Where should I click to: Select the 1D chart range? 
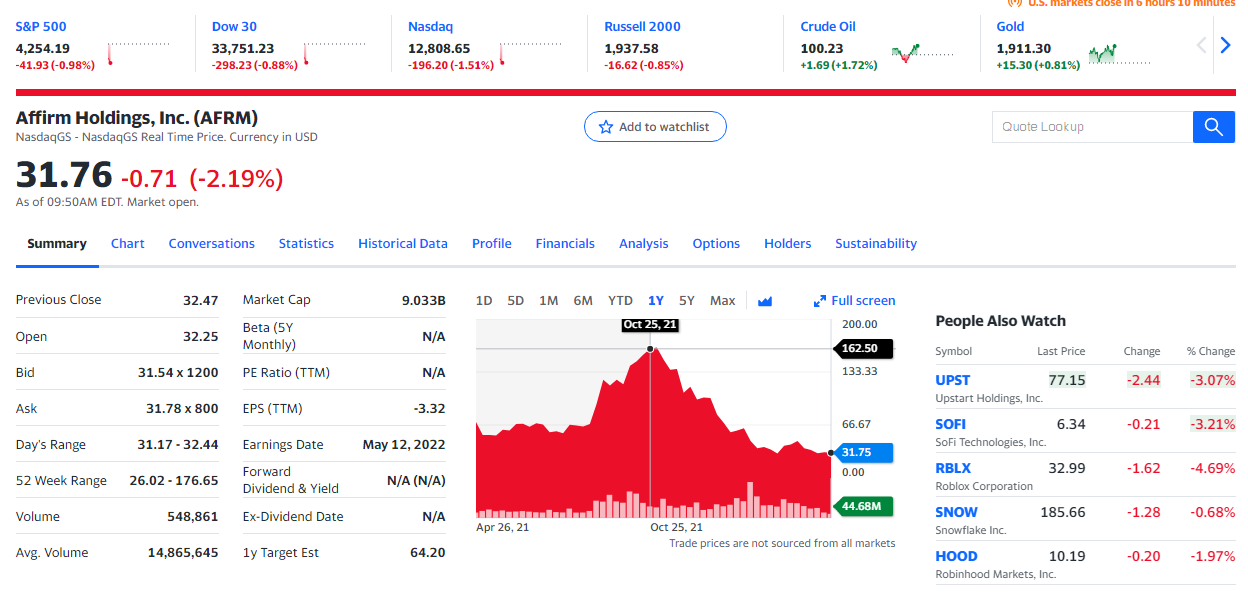point(484,301)
